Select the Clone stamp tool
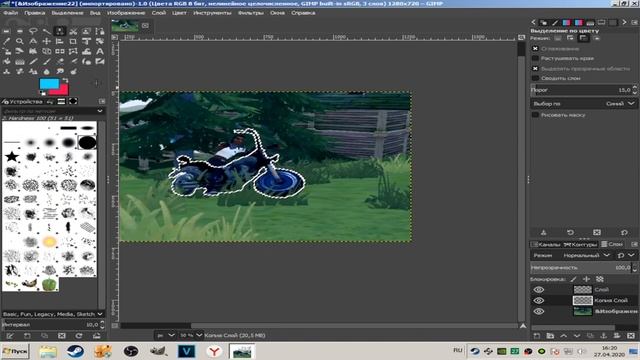Image resolution: width=640 pixels, height=360 pixels. pos(7,72)
